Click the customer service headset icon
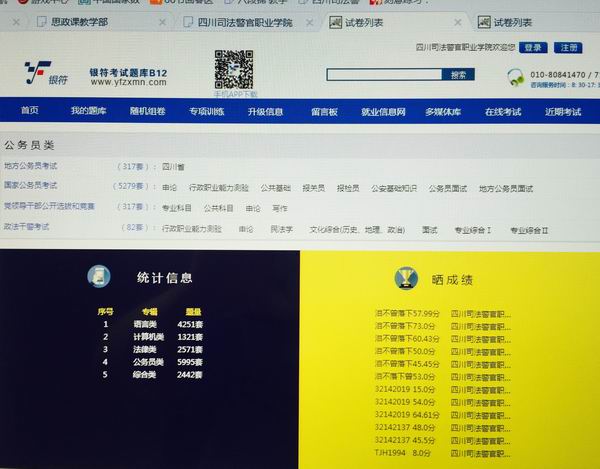Viewport: 600px width, 469px height. tap(515, 78)
